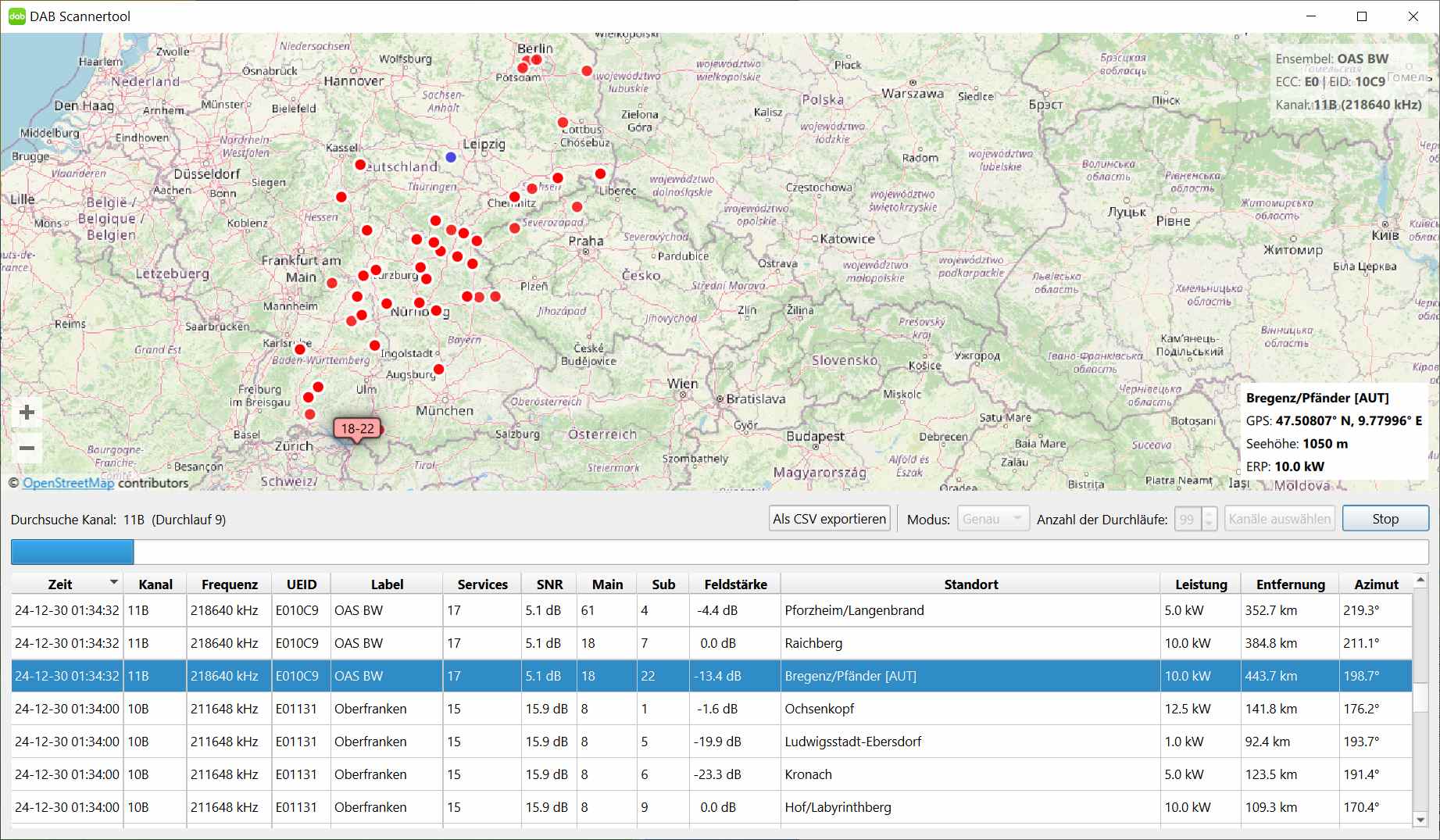
Task: Click the blue receiver location marker
Action: coord(451,157)
